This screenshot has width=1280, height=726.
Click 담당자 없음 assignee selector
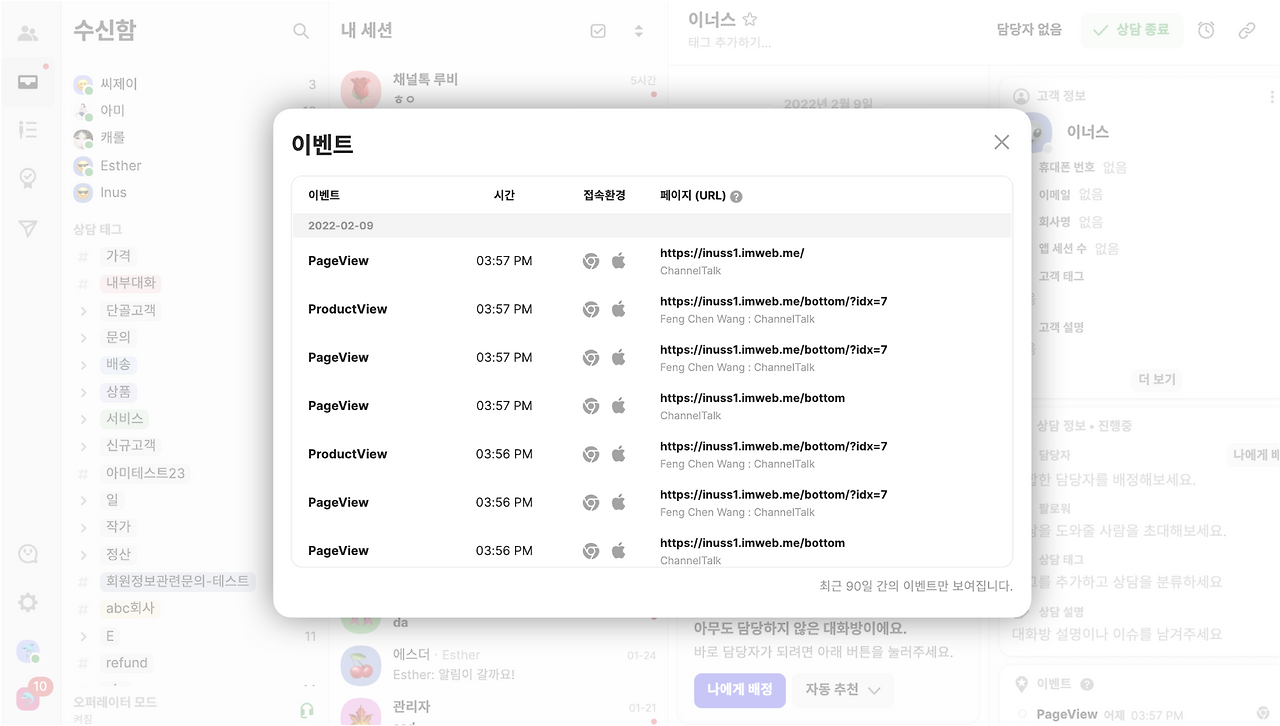coord(1029,30)
